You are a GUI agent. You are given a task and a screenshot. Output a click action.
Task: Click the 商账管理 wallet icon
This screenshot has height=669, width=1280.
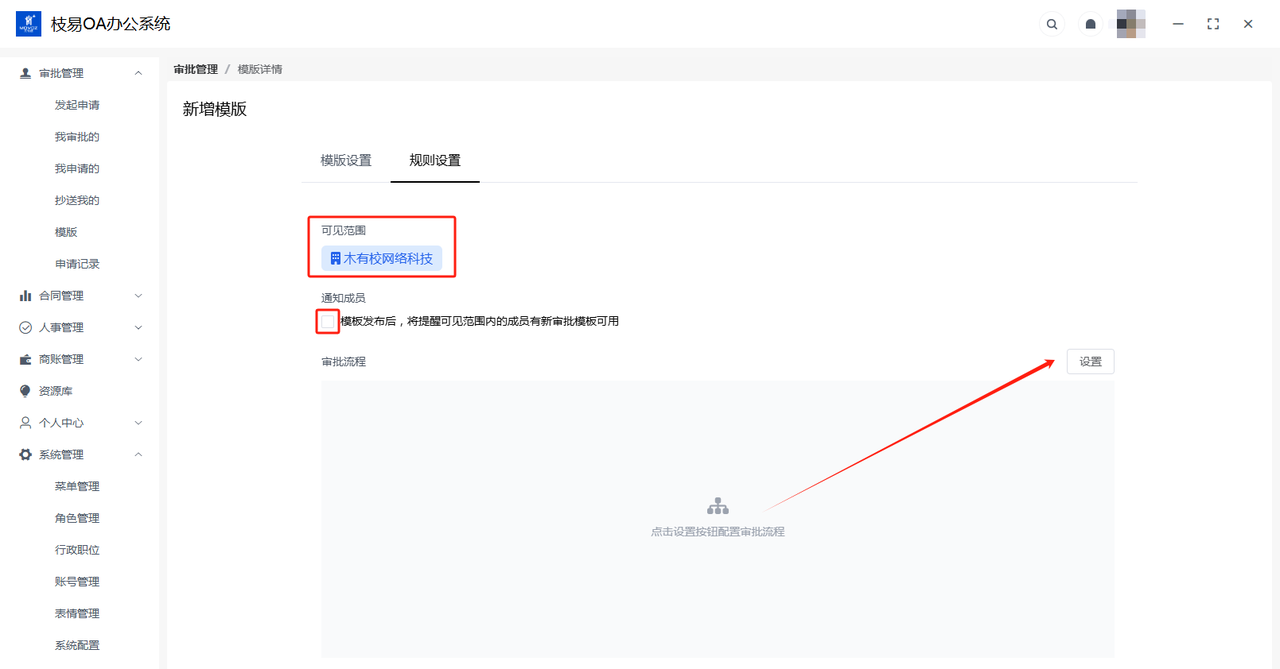26,359
